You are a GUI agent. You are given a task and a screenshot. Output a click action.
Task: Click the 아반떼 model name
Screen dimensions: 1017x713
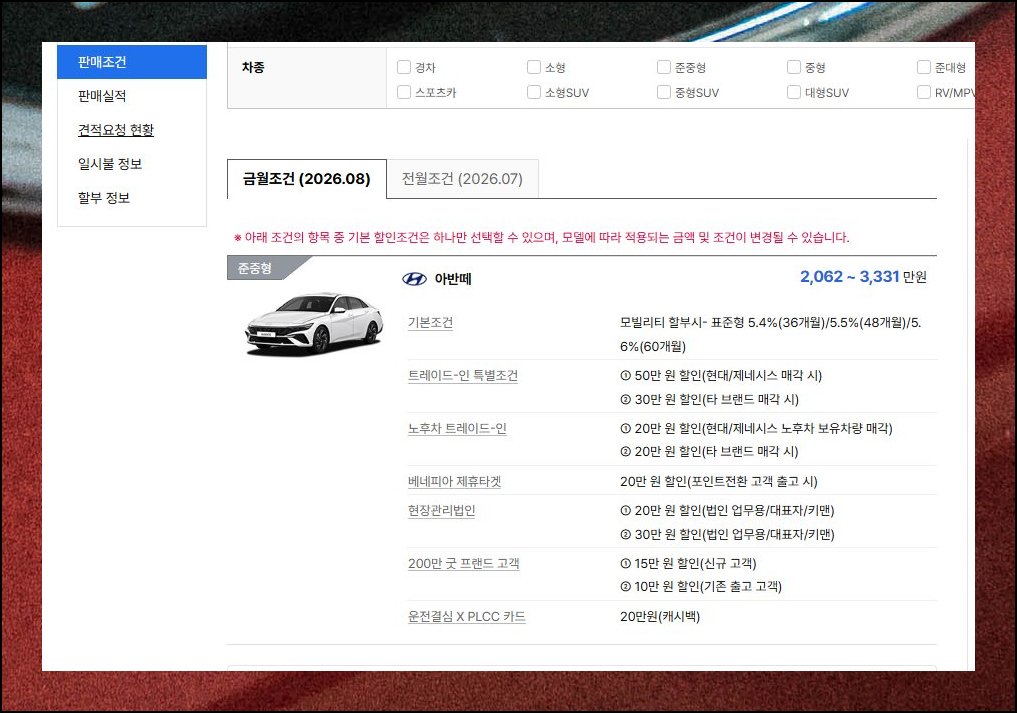tap(453, 279)
